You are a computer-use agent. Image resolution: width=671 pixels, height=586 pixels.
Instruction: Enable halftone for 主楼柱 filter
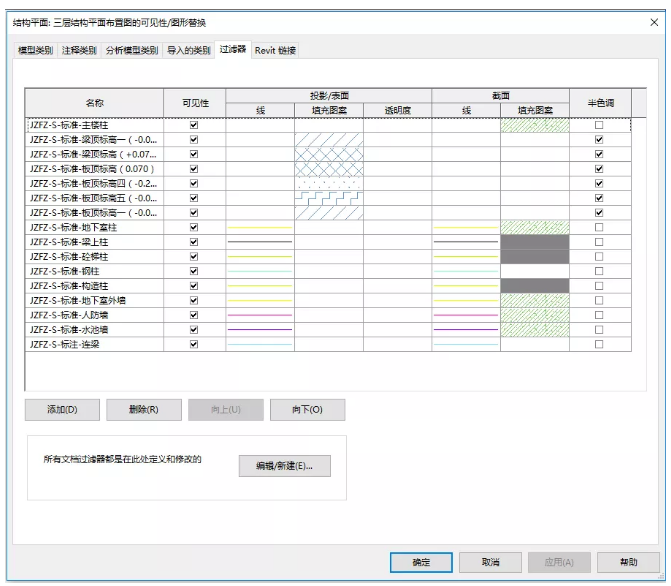tap(599, 125)
